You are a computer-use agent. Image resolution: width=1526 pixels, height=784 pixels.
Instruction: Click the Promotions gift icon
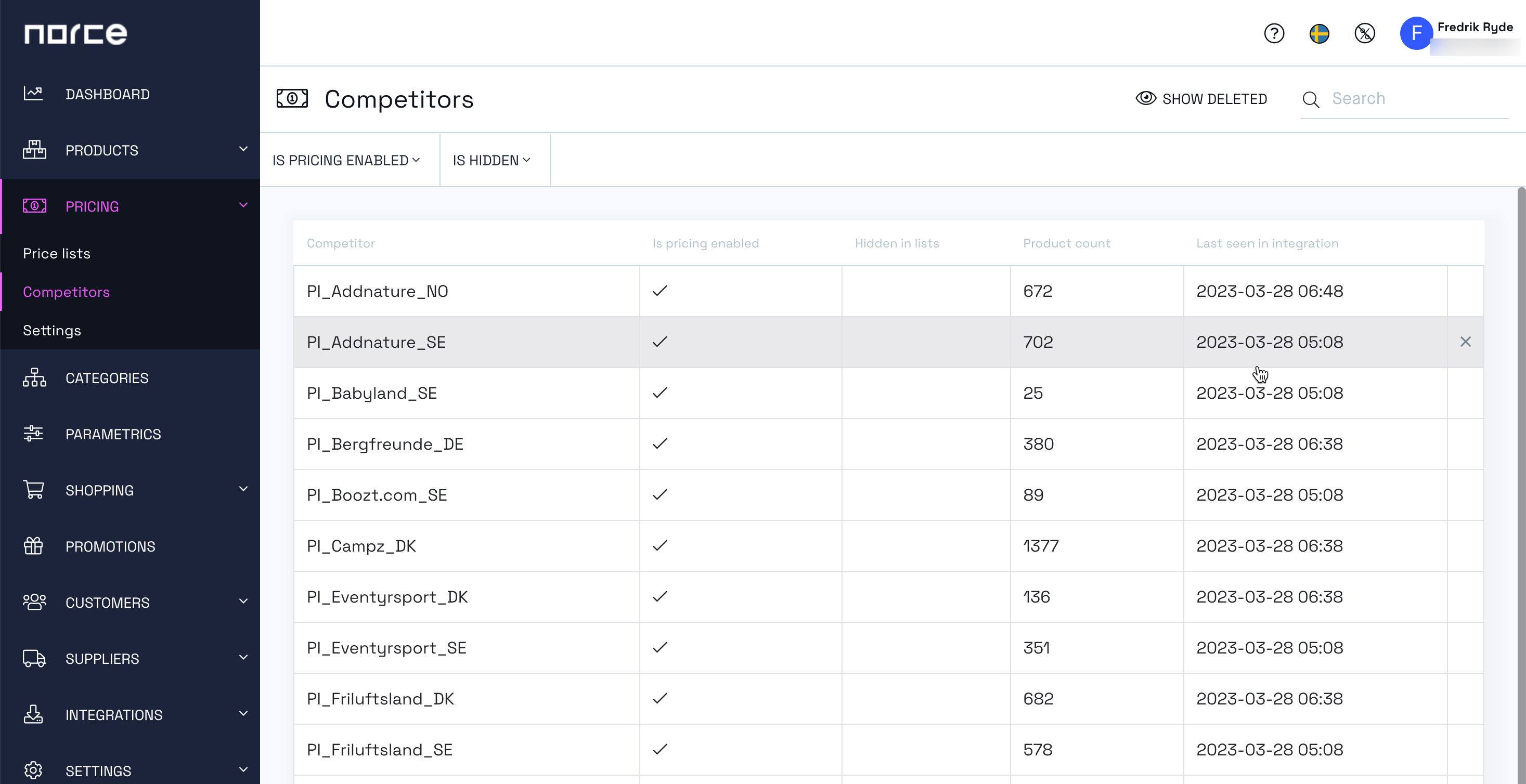[x=33, y=546]
